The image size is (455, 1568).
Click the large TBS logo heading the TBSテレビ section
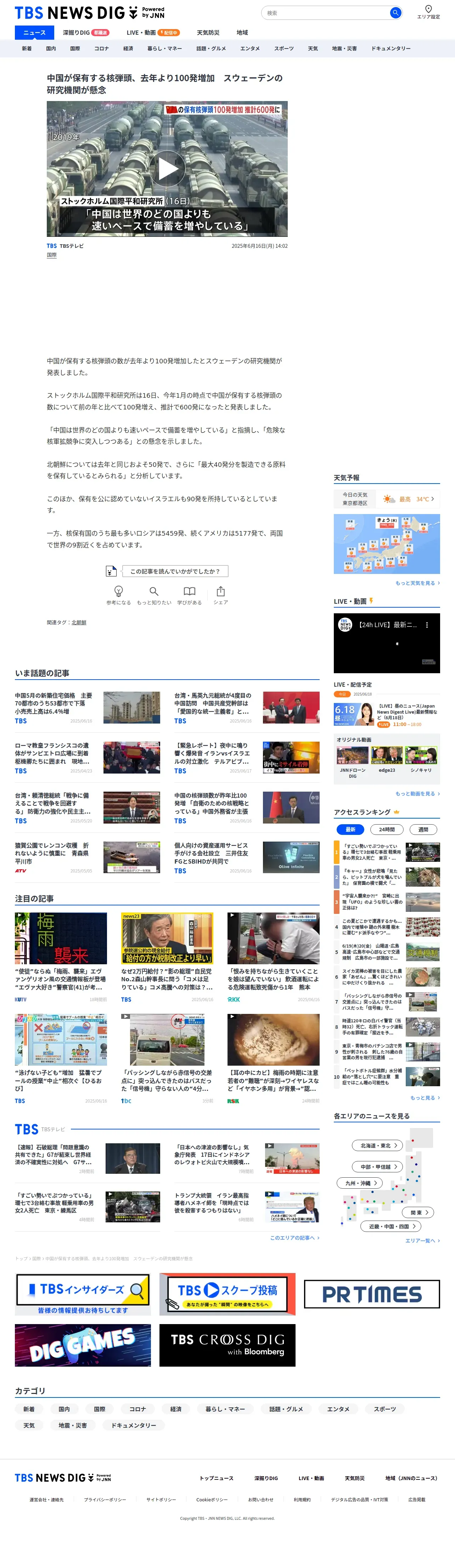(27, 1129)
